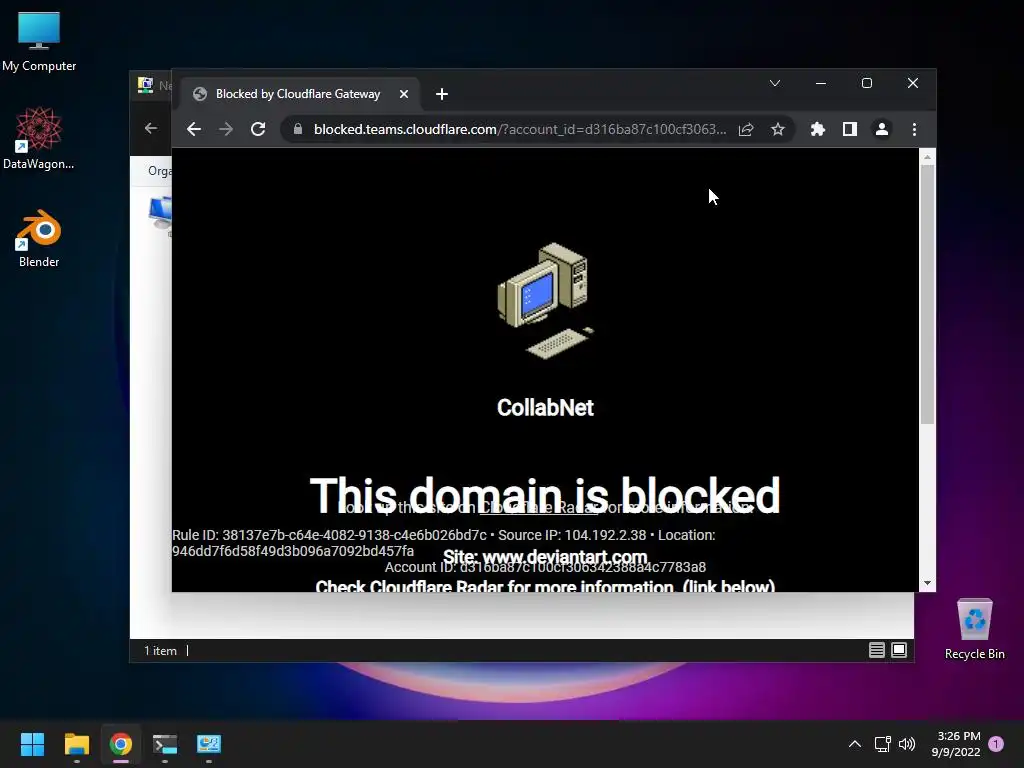
Task: Go back in Chrome browser
Action: pyautogui.click(x=193, y=129)
